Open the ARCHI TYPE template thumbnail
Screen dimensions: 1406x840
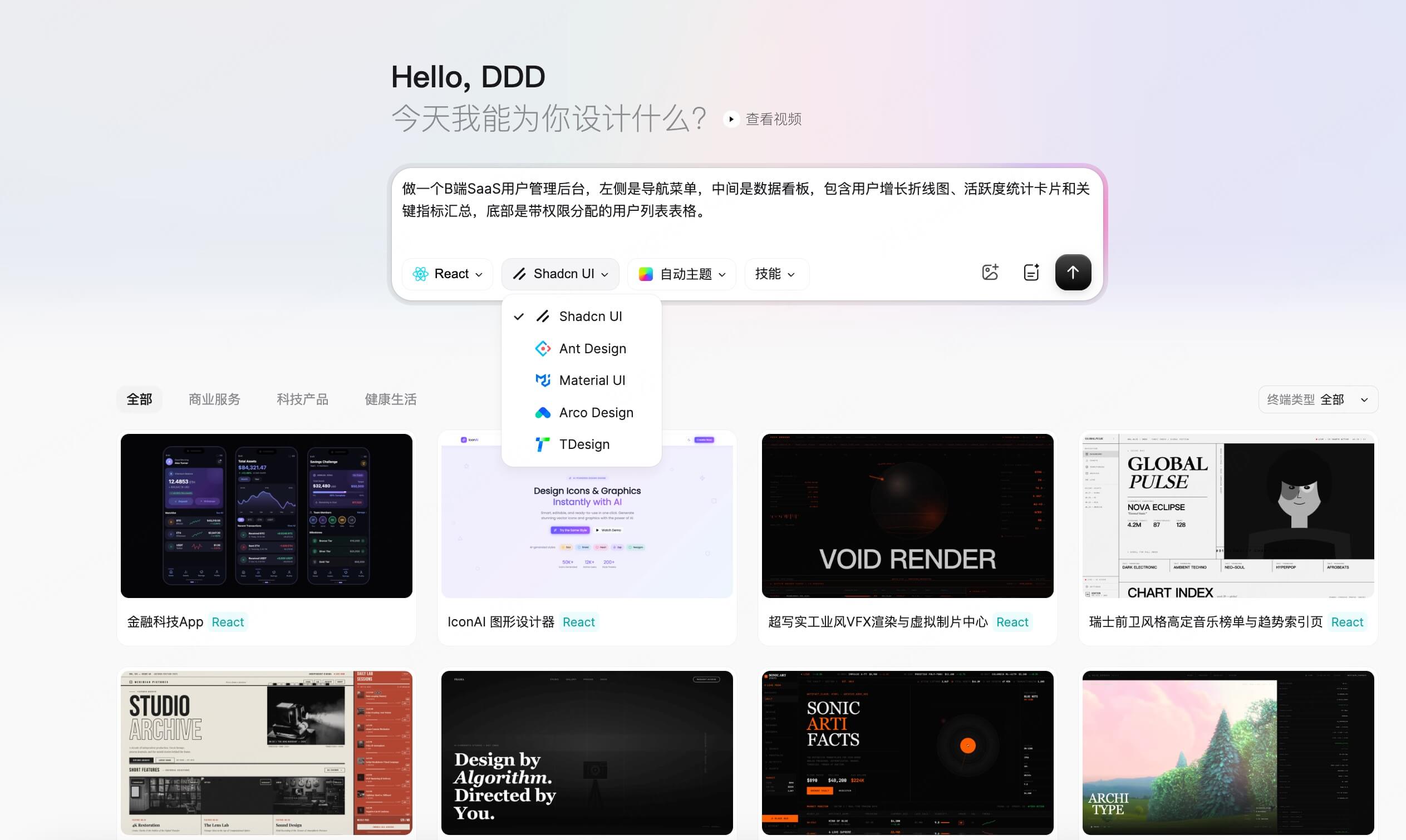click(x=1228, y=753)
